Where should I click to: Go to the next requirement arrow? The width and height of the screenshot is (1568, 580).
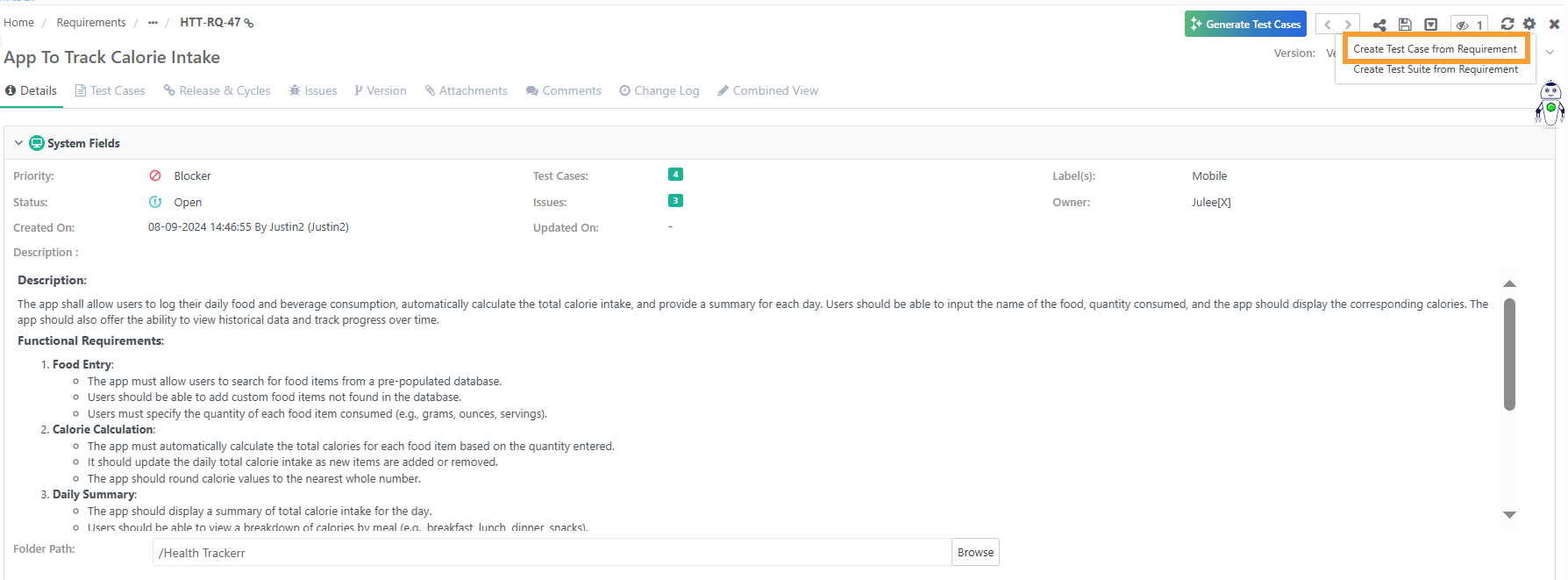click(1349, 25)
